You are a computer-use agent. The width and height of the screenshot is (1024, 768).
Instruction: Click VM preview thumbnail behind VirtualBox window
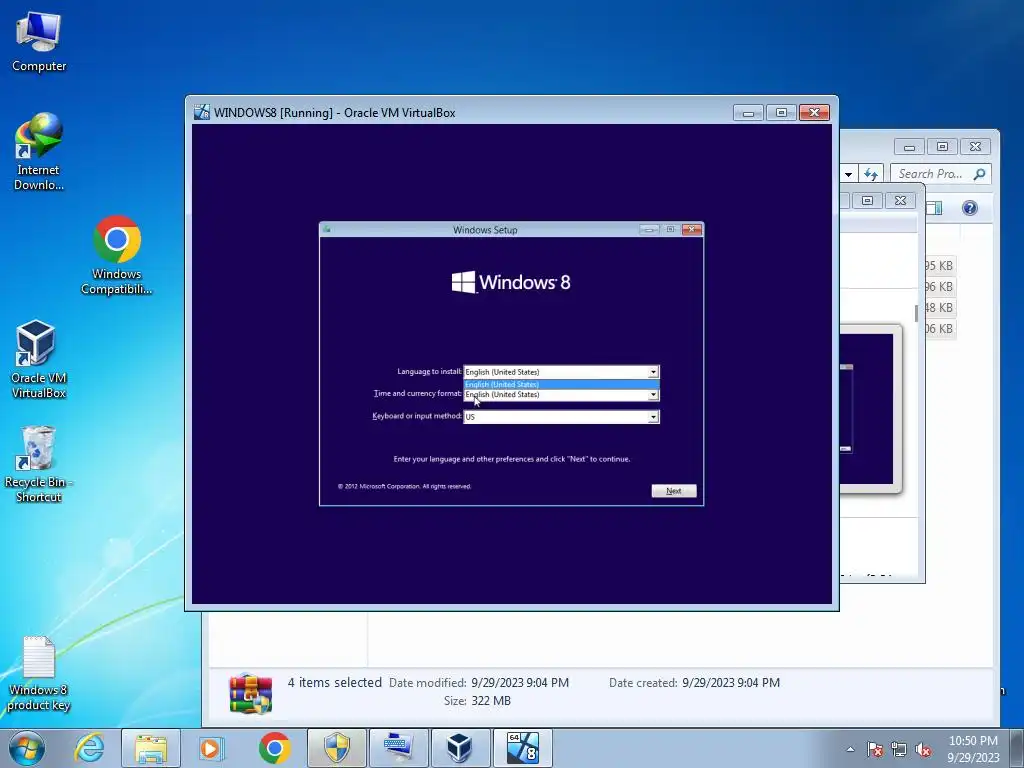pyautogui.click(x=870, y=409)
